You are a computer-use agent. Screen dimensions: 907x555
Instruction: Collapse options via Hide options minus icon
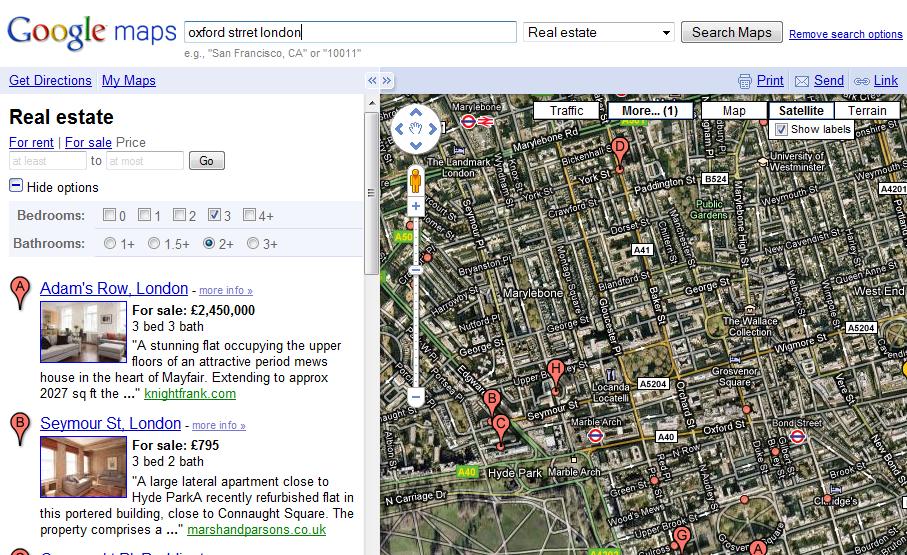[16, 186]
